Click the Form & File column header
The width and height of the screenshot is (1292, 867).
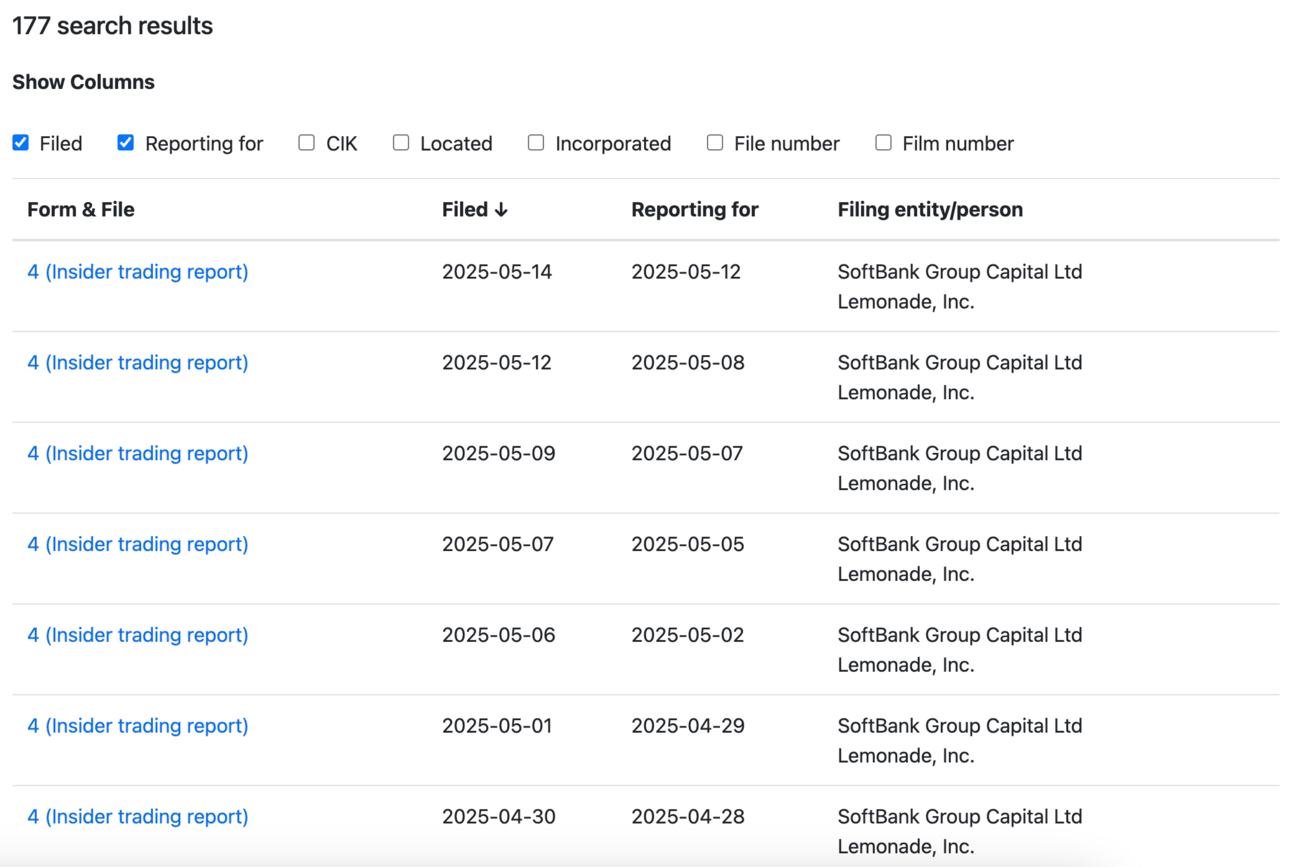coord(81,210)
